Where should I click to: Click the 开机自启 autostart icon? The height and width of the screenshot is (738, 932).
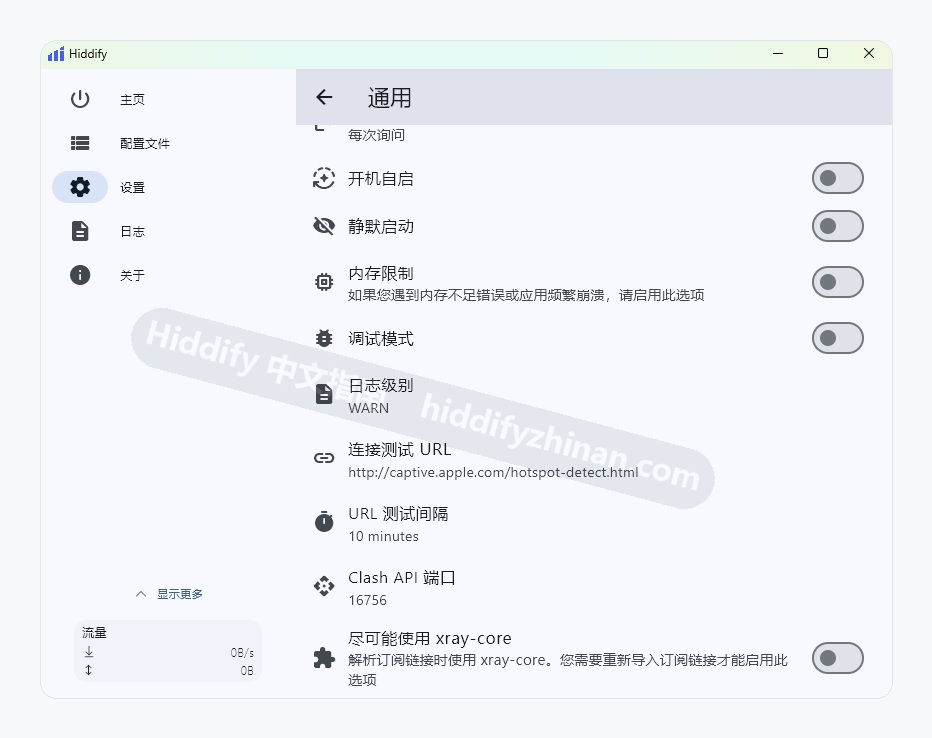pos(324,178)
